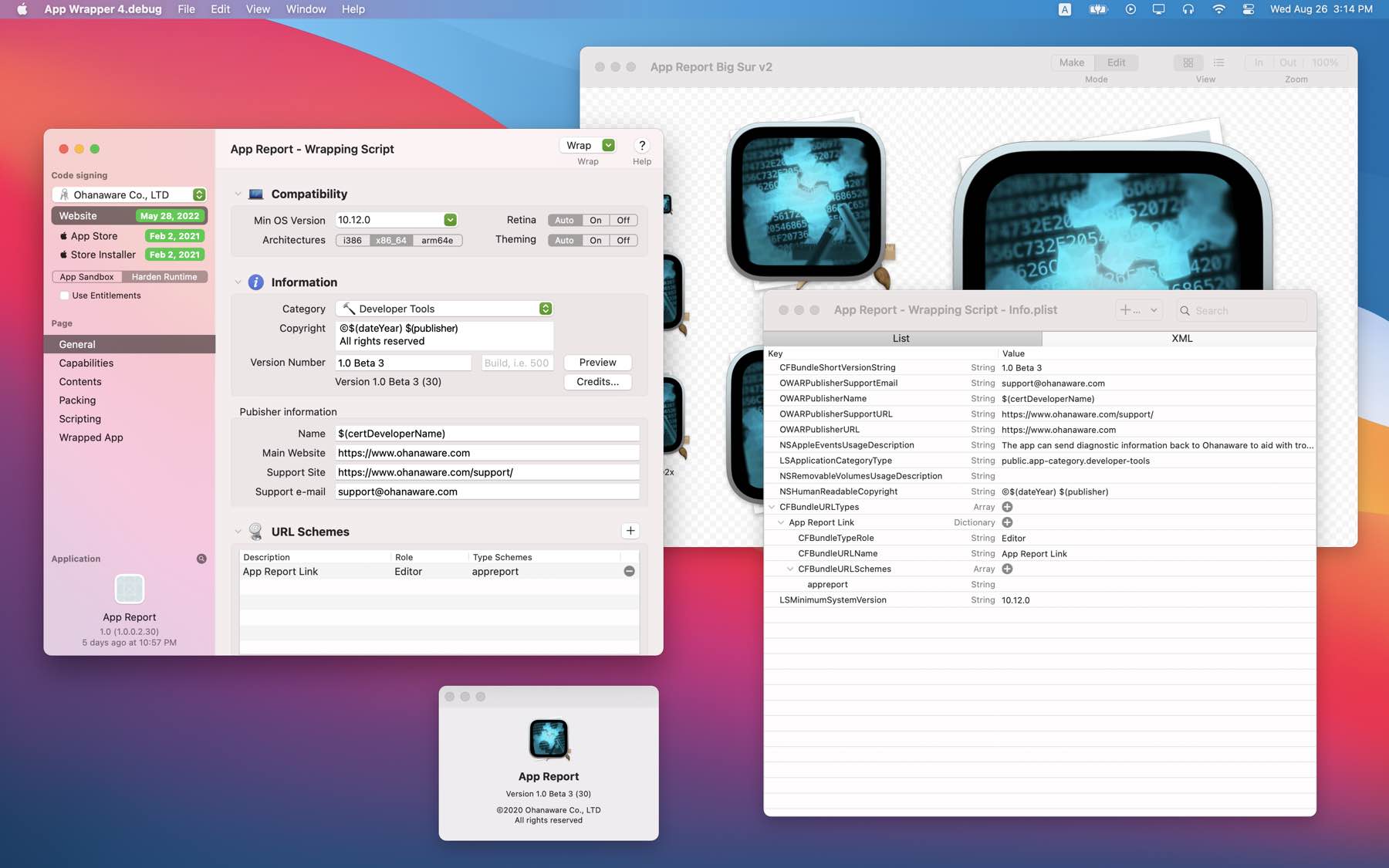
Task: Click the Credits... button
Action: [598, 382]
